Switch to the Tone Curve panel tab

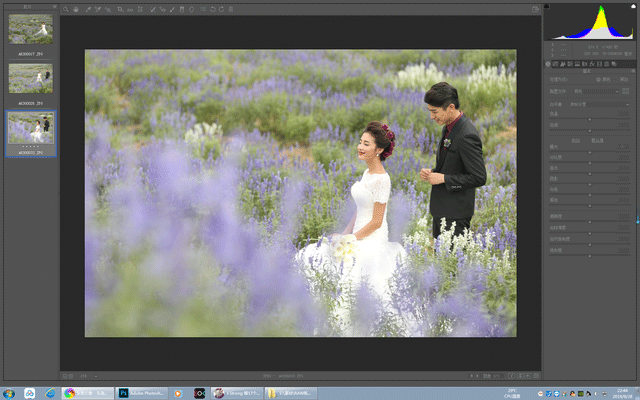[x=556, y=64]
